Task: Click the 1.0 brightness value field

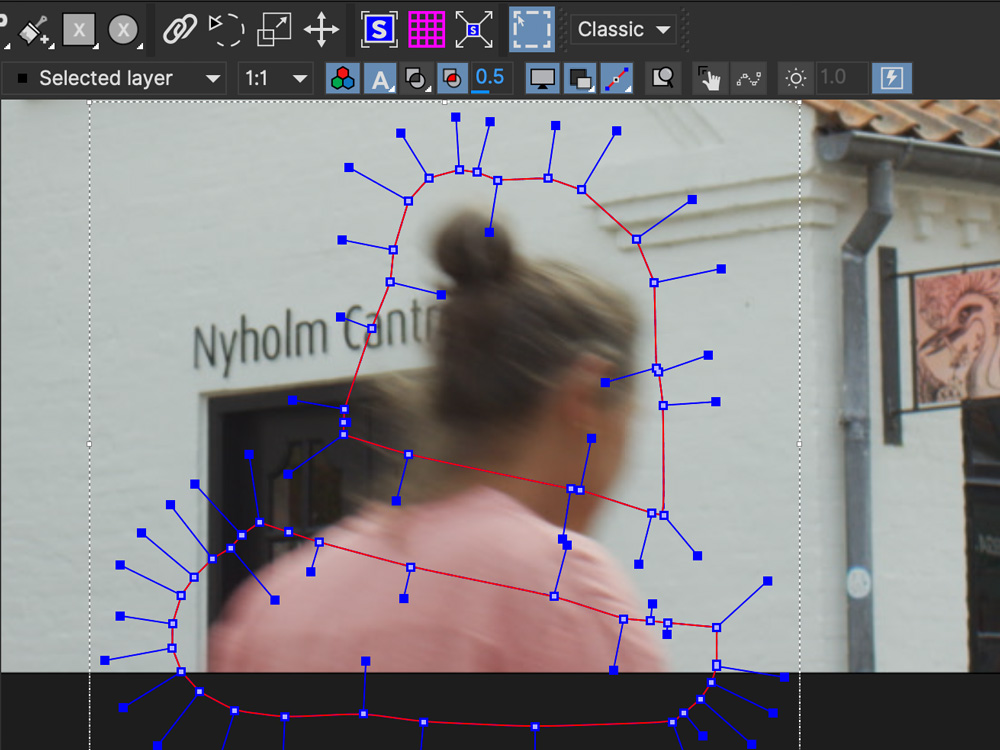Action: (x=841, y=78)
